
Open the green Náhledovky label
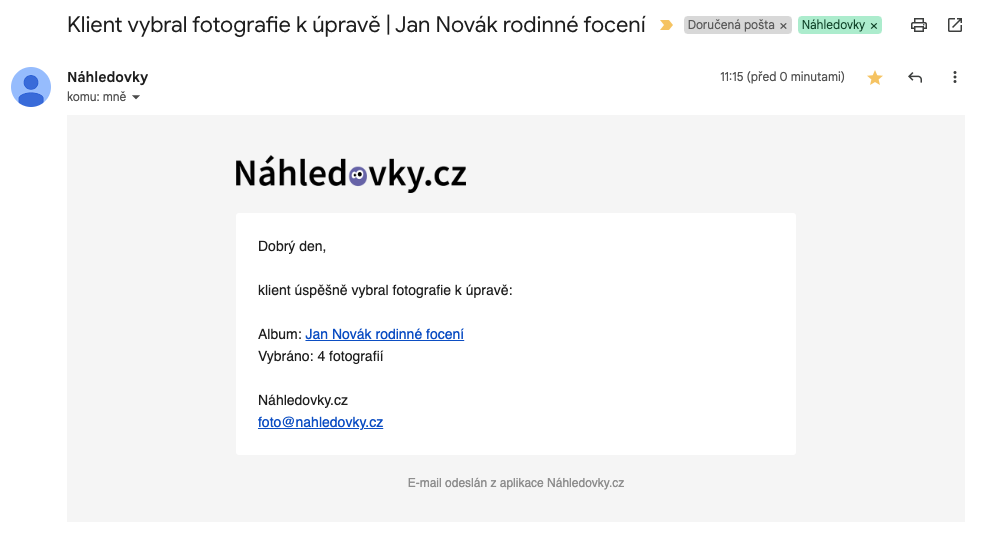833,25
